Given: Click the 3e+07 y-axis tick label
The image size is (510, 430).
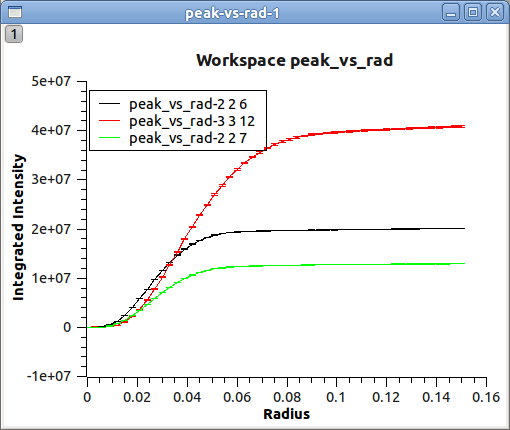Looking at the screenshot, I should 51,179.
